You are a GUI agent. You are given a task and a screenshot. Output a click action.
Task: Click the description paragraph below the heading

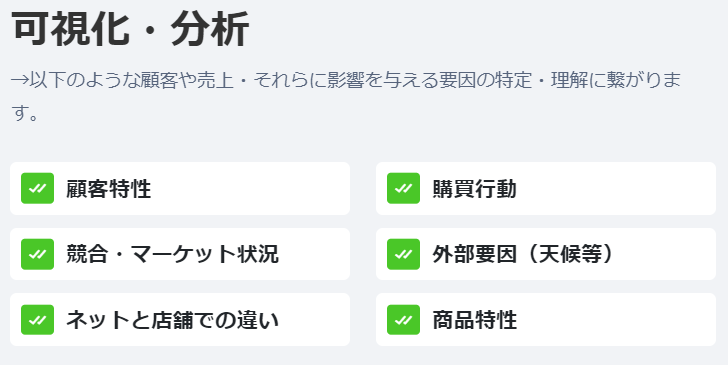[346, 96]
